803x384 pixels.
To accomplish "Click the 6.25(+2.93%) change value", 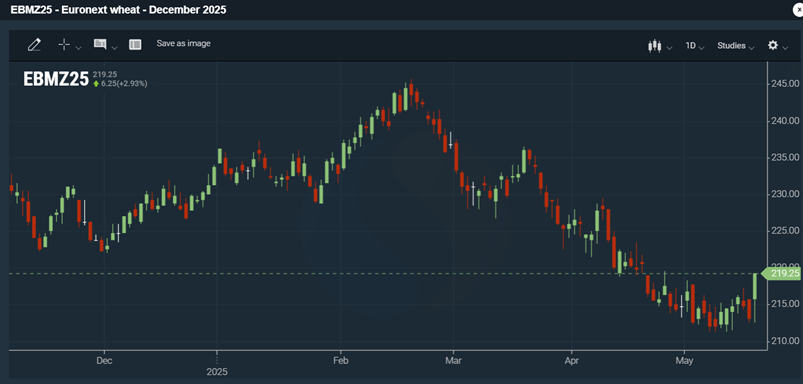I will pos(124,83).
